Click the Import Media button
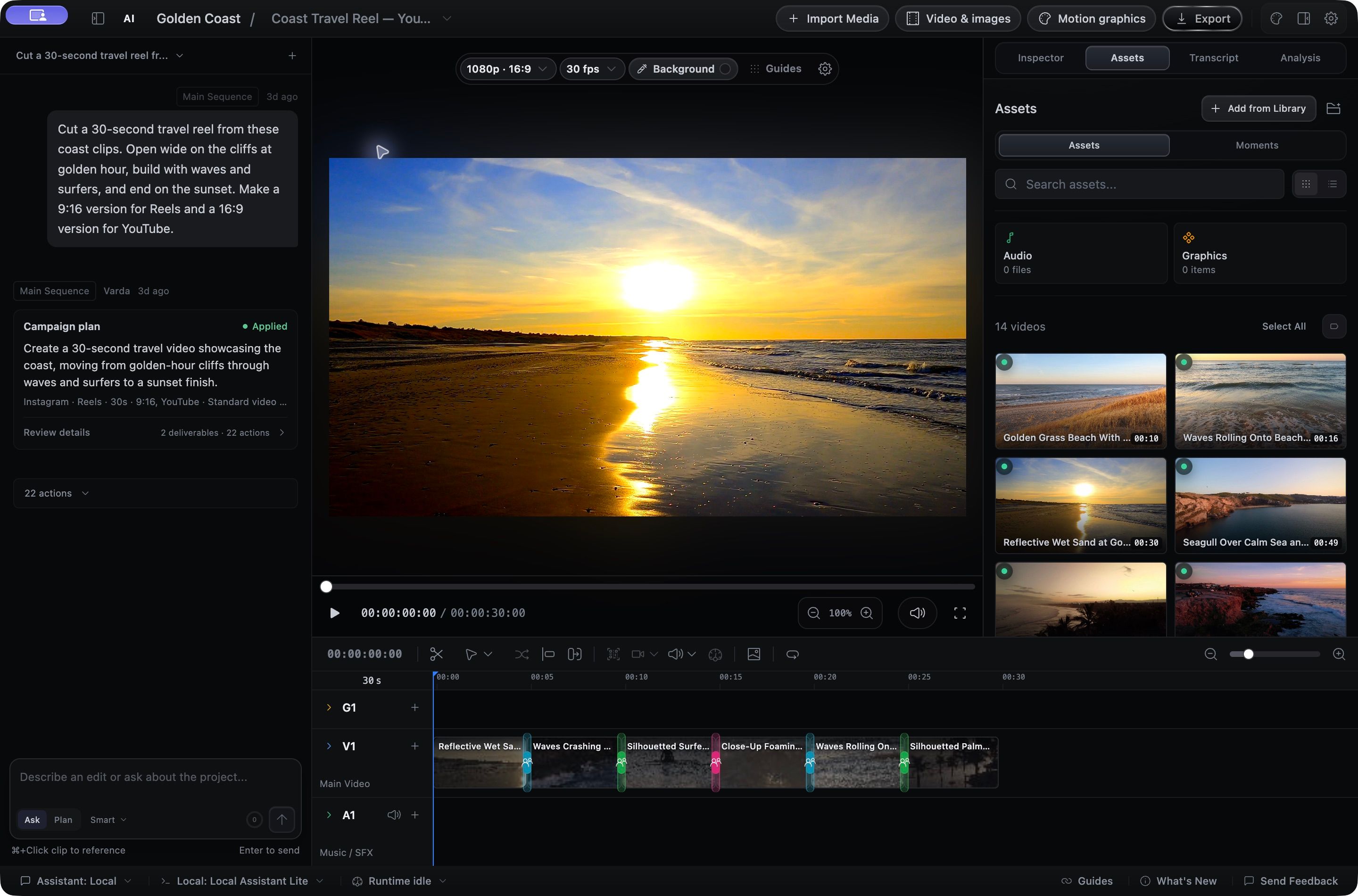 [x=832, y=18]
